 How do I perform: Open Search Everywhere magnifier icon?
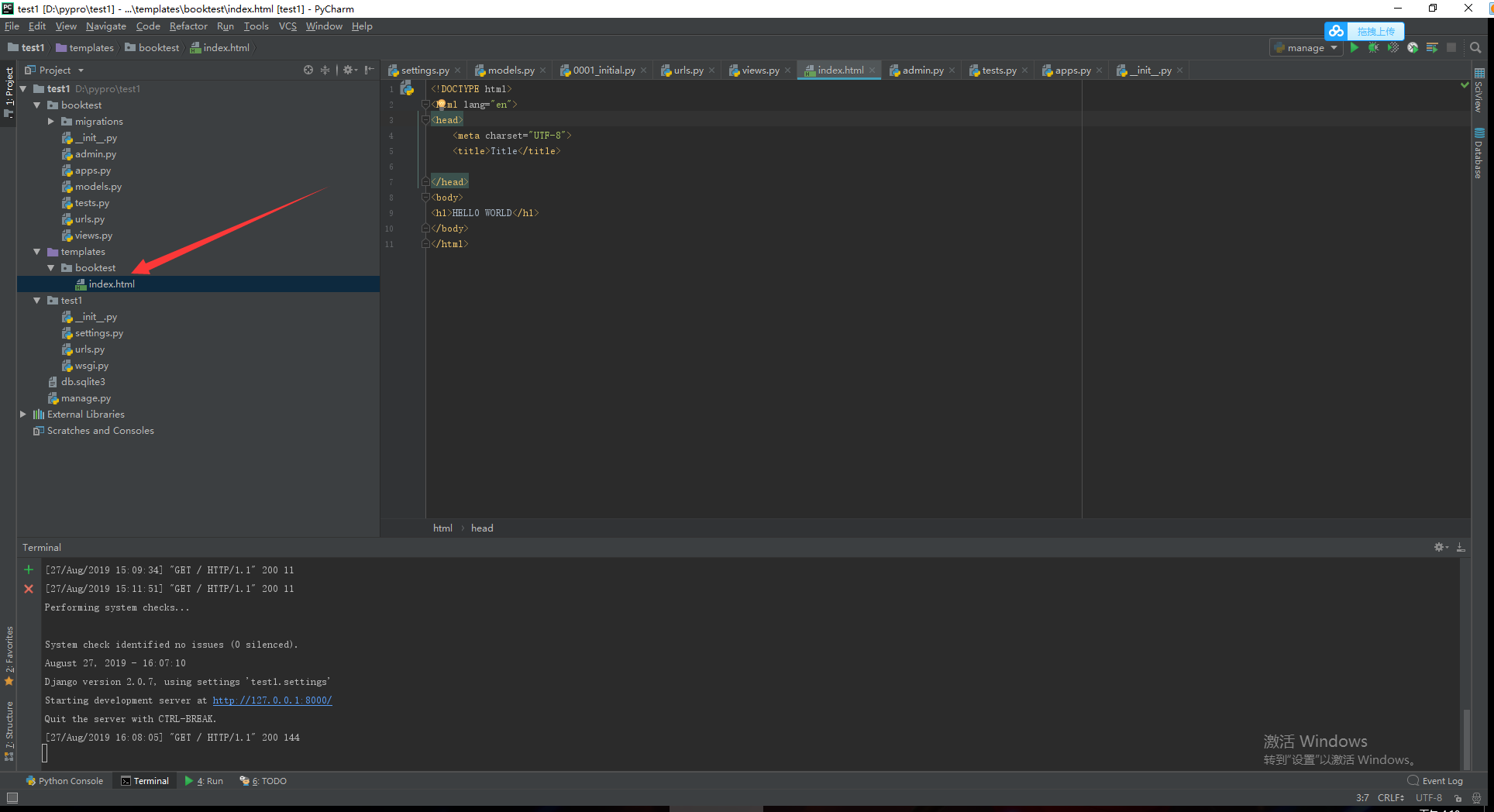click(x=1475, y=48)
